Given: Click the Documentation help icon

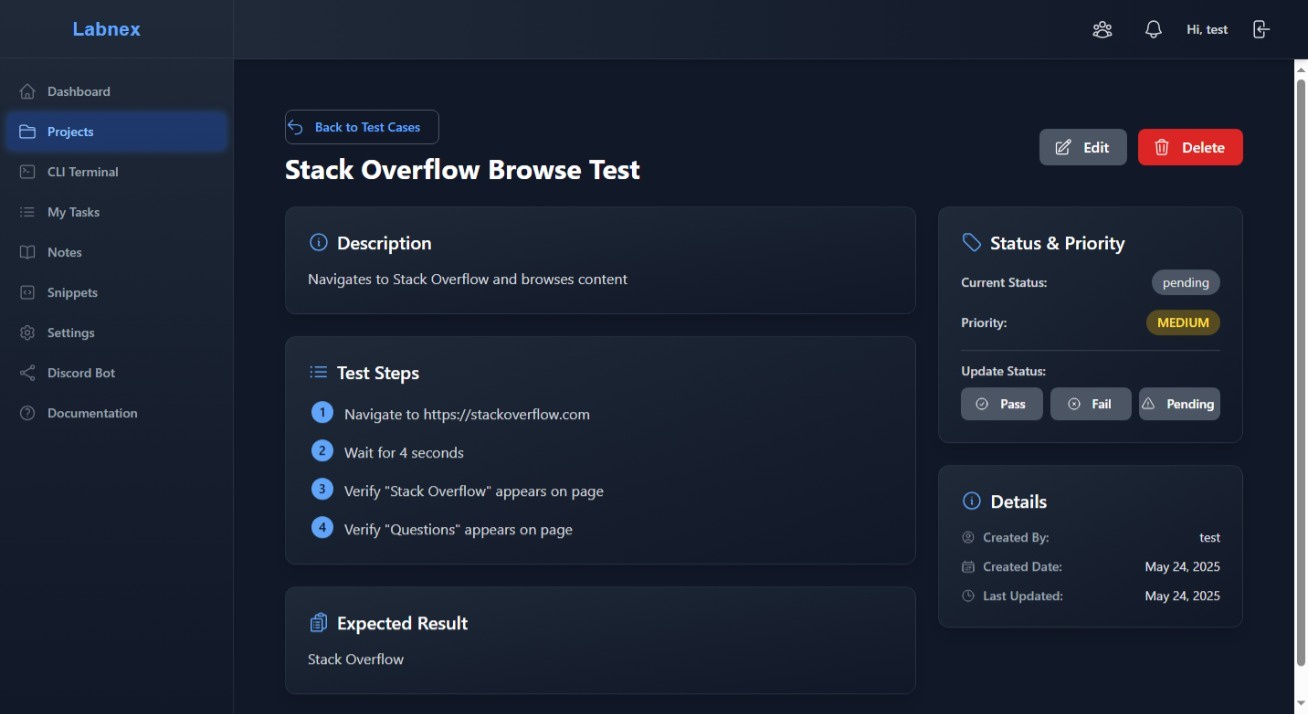Looking at the screenshot, I should [x=28, y=413].
